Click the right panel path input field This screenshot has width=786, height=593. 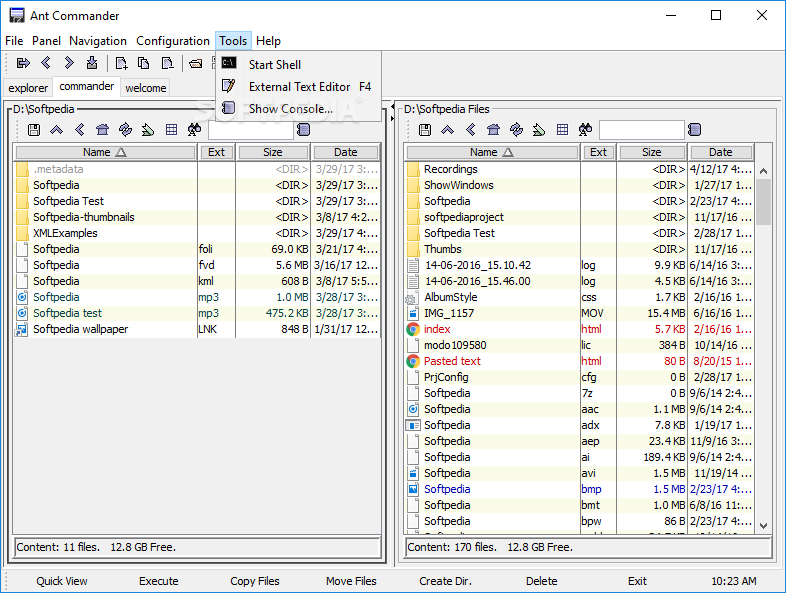642,130
